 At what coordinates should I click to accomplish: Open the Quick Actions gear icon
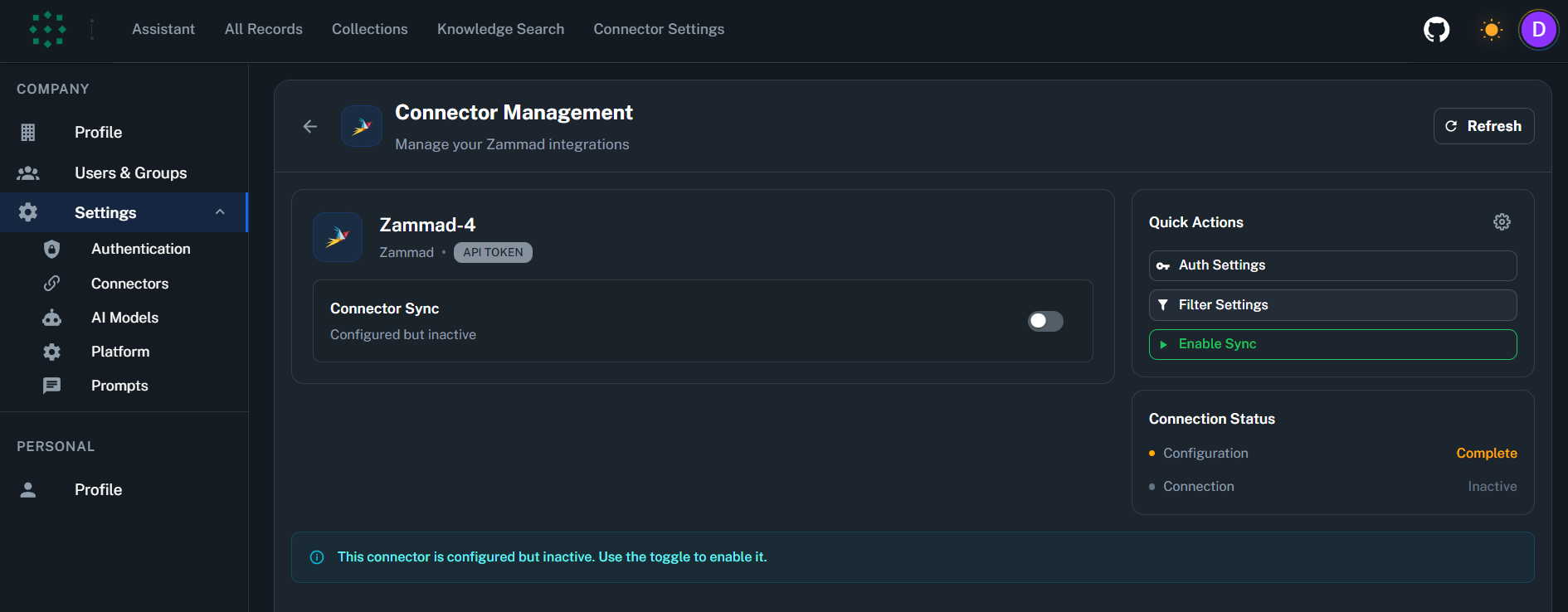click(1502, 221)
